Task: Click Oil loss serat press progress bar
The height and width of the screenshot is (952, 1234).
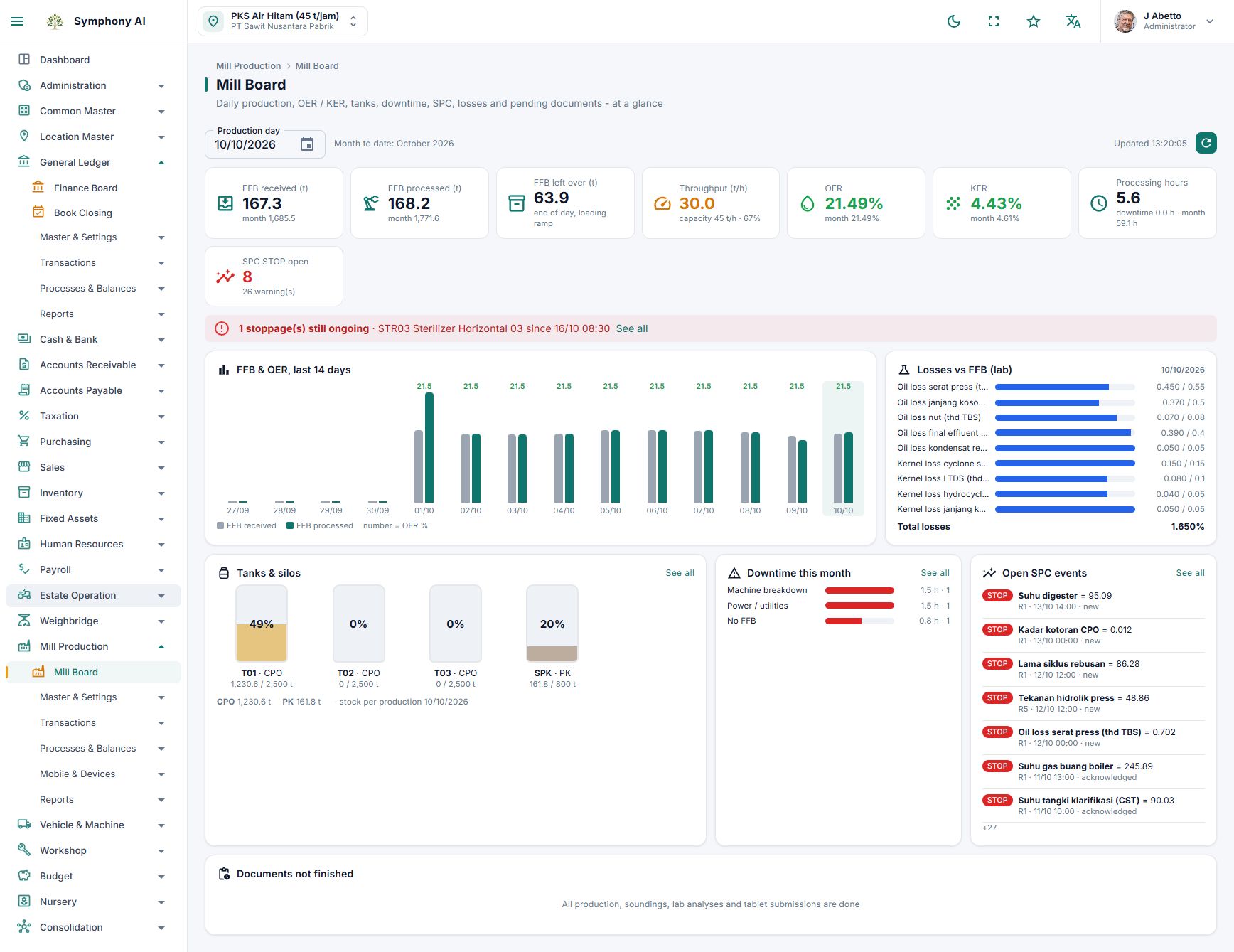Action: 1065,387
